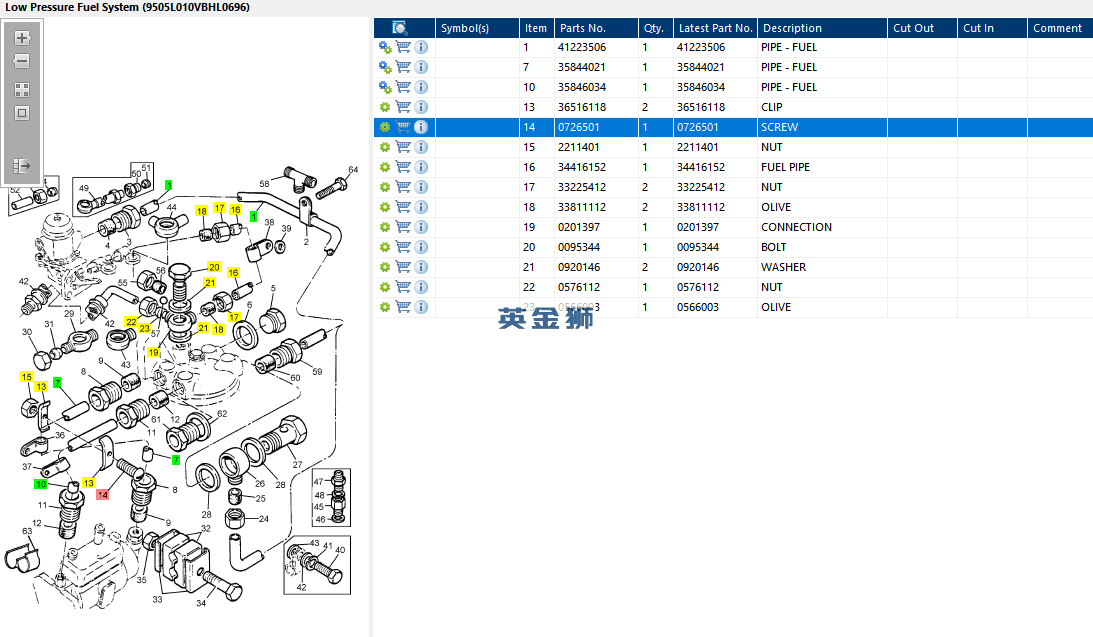This screenshot has height=637, width=1093.
Task: Click yellow callout 19 in the diagram
Action: coord(153,352)
